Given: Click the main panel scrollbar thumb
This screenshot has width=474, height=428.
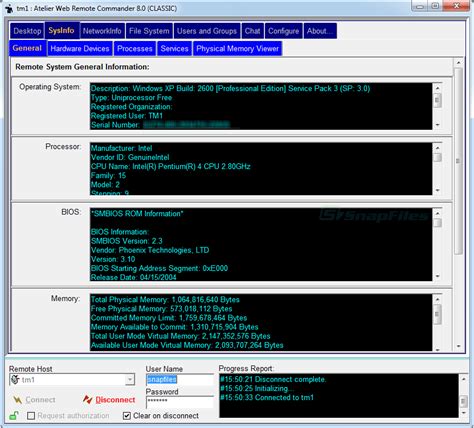Looking at the screenshot, I should tap(459, 161).
